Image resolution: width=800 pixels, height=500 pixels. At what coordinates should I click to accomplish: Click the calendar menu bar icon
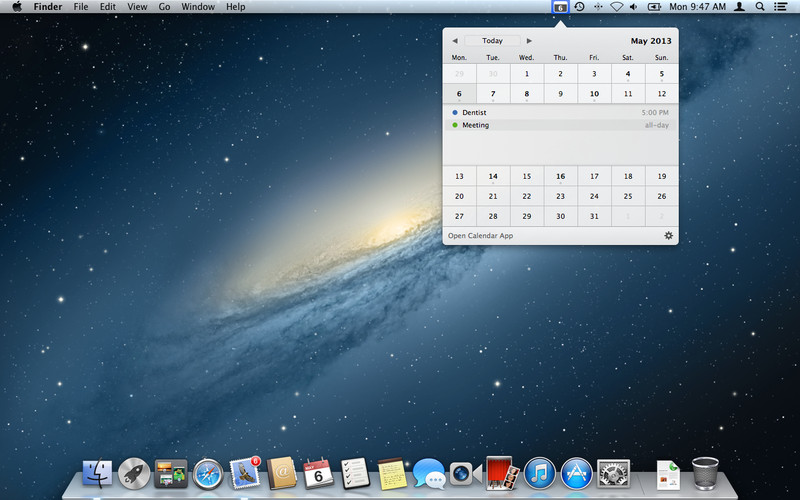click(x=560, y=7)
